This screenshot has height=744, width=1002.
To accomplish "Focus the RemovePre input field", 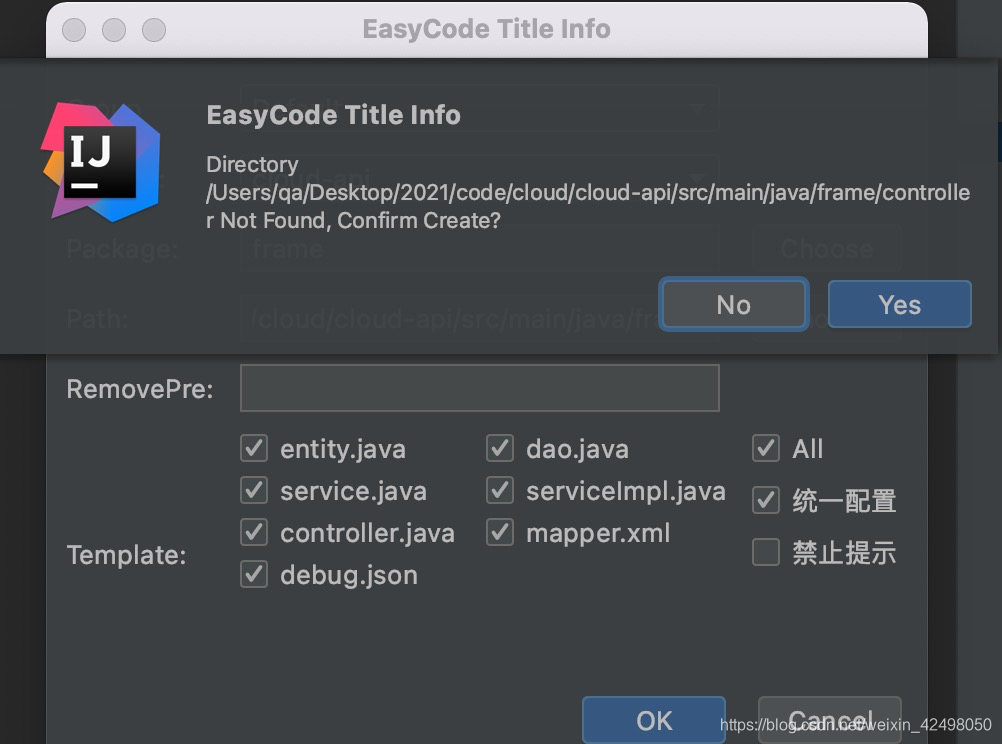I will click(x=479, y=388).
